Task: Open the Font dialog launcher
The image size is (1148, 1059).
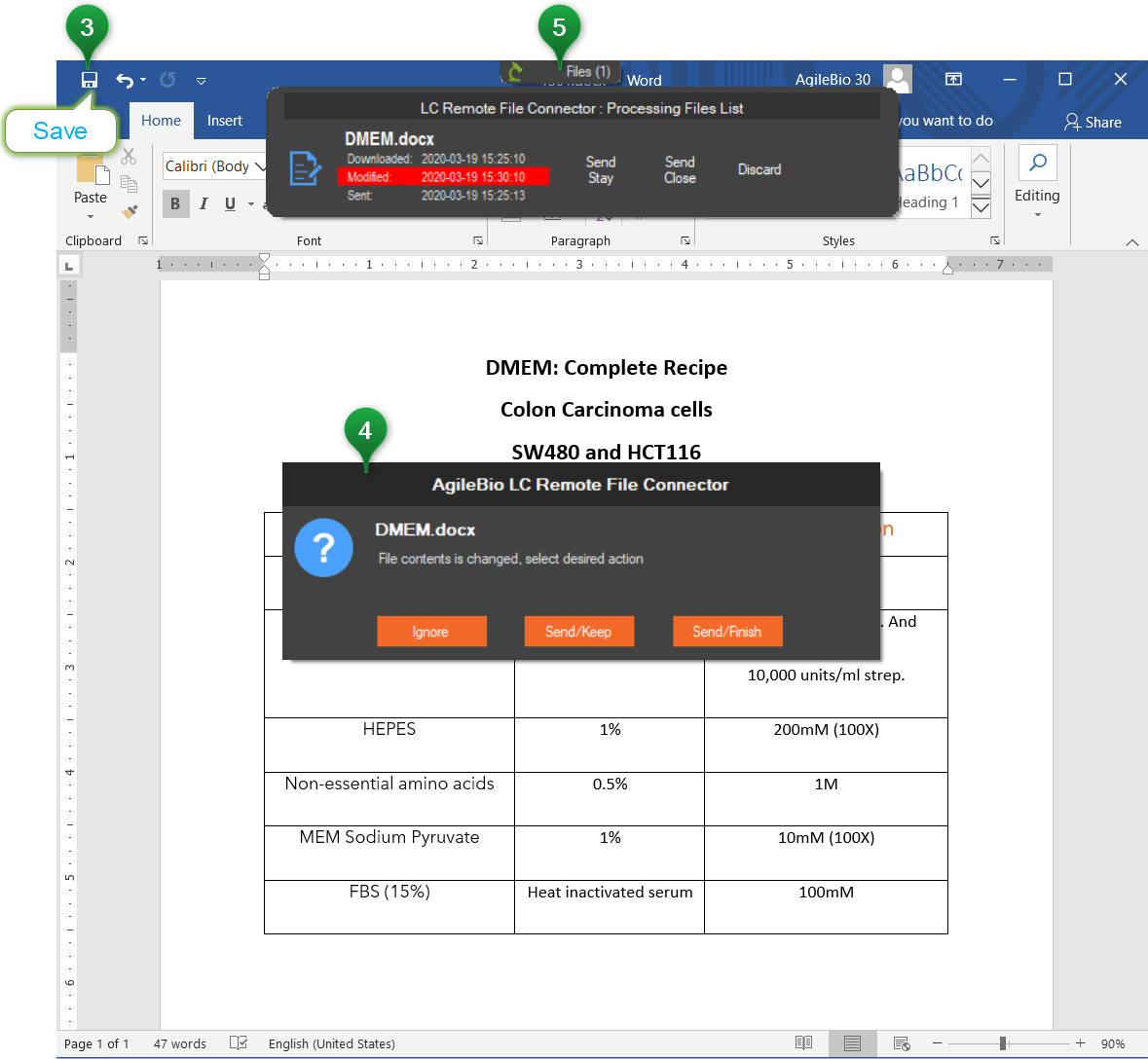Action: pyautogui.click(x=478, y=240)
